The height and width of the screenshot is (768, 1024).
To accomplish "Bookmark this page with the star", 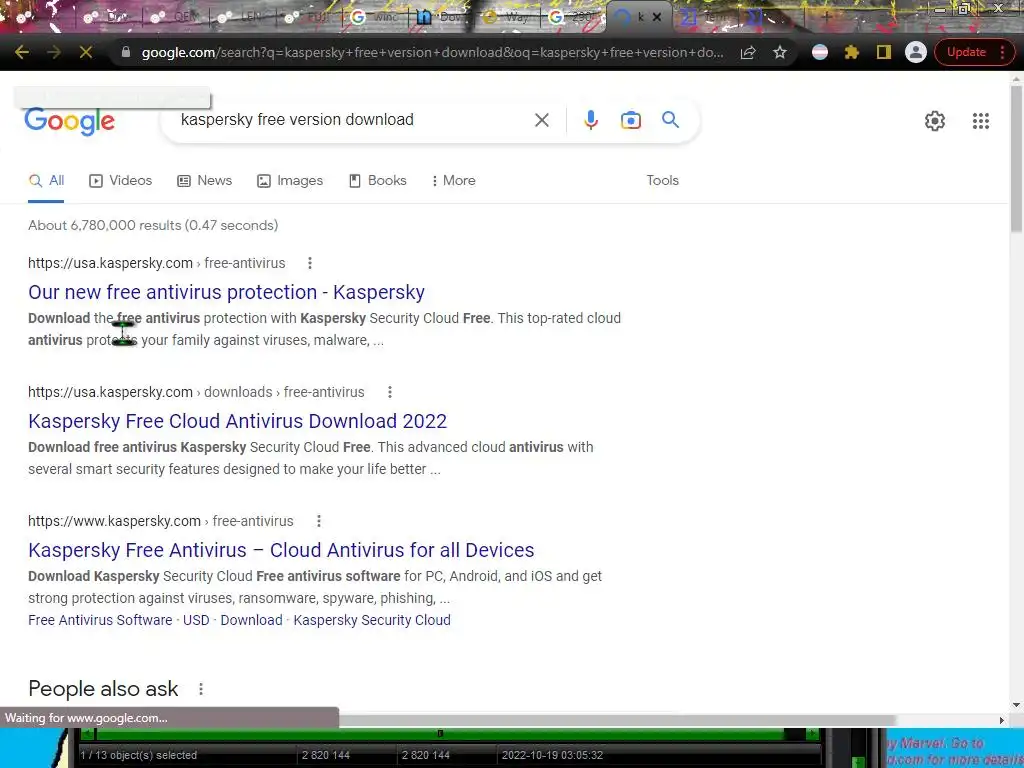I will [780, 52].
